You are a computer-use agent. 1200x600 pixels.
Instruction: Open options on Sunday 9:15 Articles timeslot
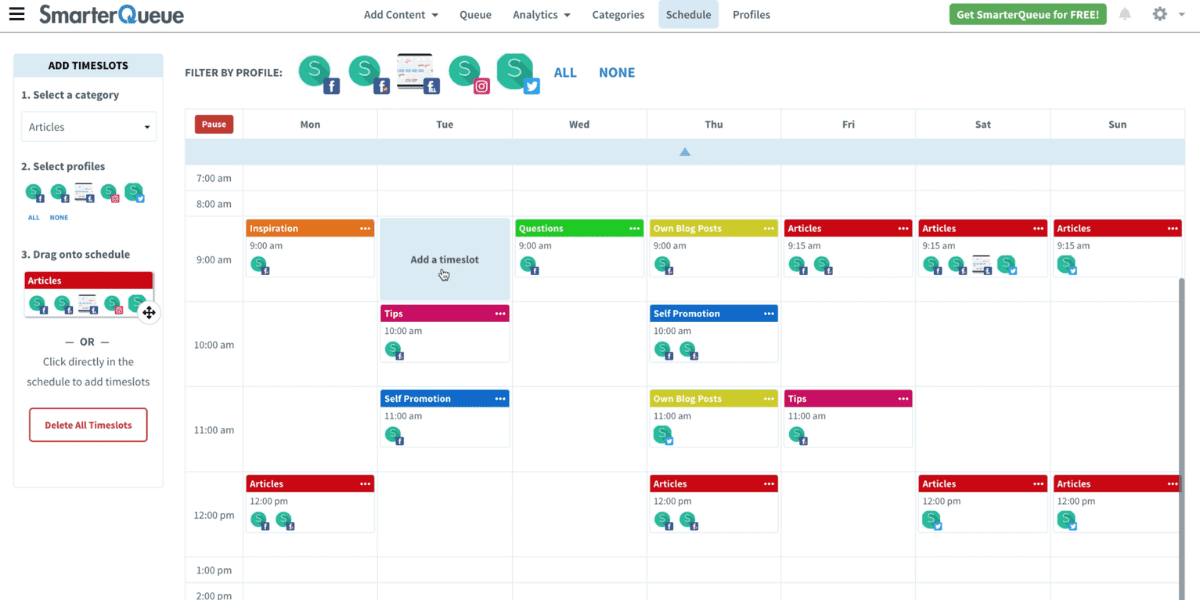[x=1172, y=228]
